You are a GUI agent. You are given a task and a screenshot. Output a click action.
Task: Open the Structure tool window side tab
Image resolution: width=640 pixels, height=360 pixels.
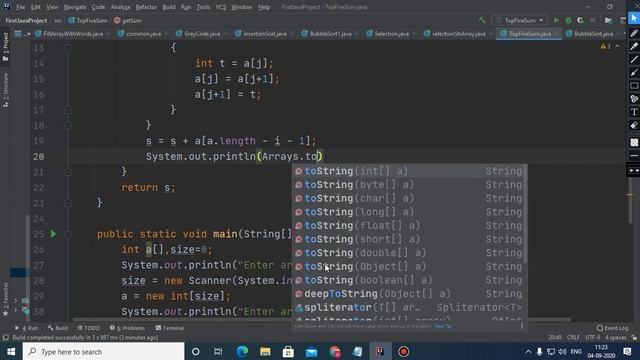pos(5,90)
